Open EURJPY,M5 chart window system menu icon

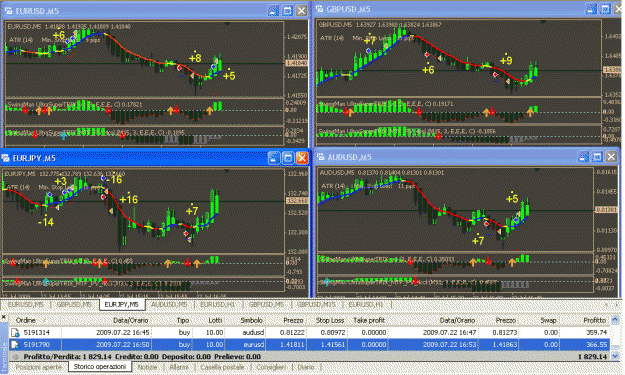(6, 158)
